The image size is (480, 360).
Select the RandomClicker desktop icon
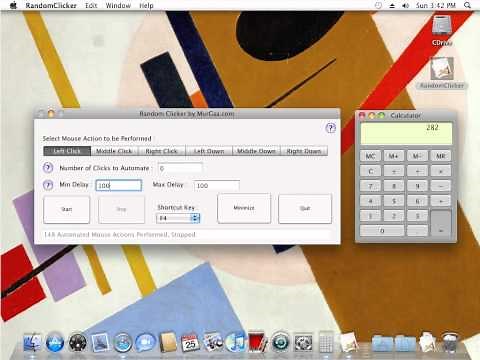(442, 73)
